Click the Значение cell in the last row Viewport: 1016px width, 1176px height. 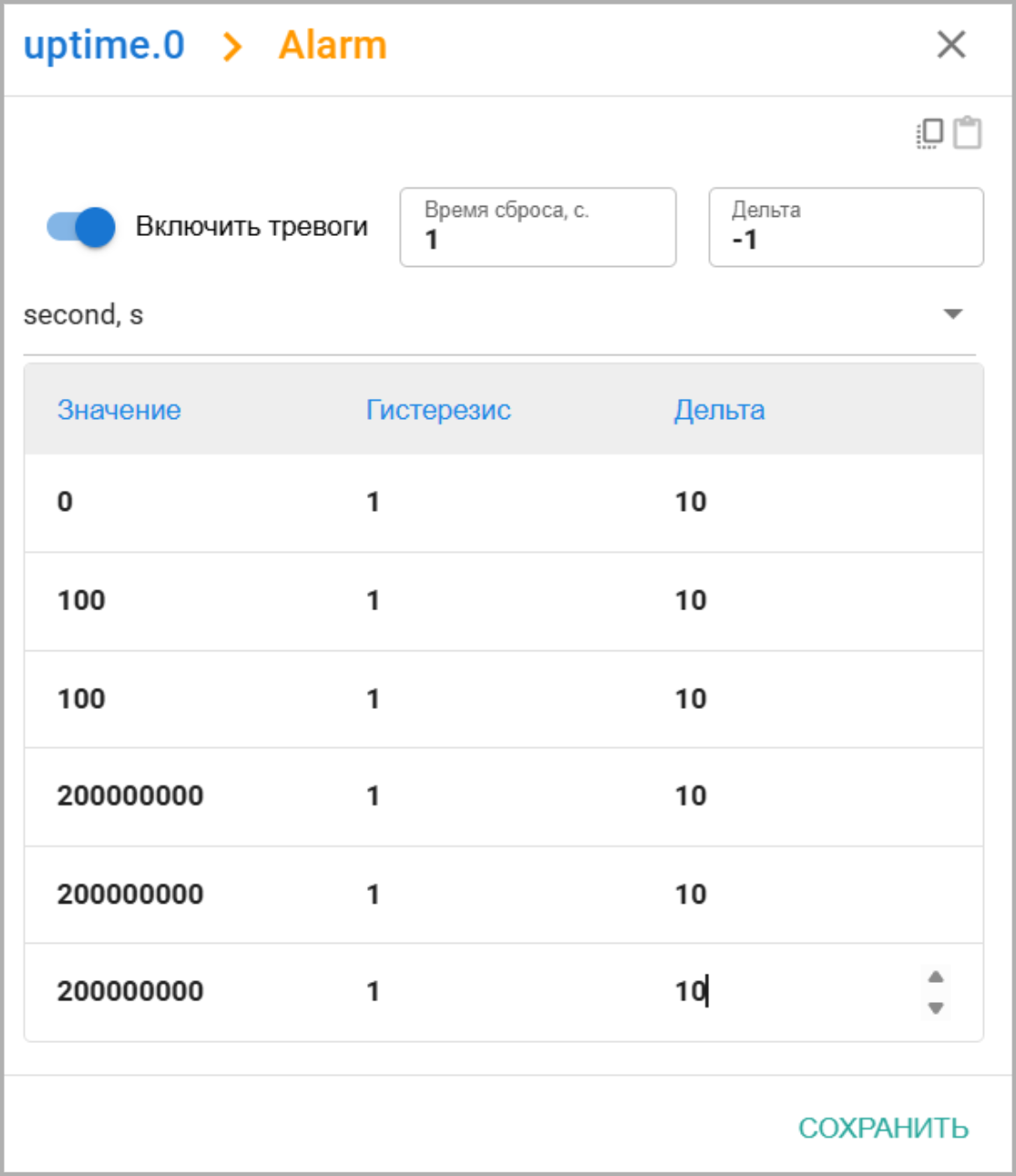point(130,991)
